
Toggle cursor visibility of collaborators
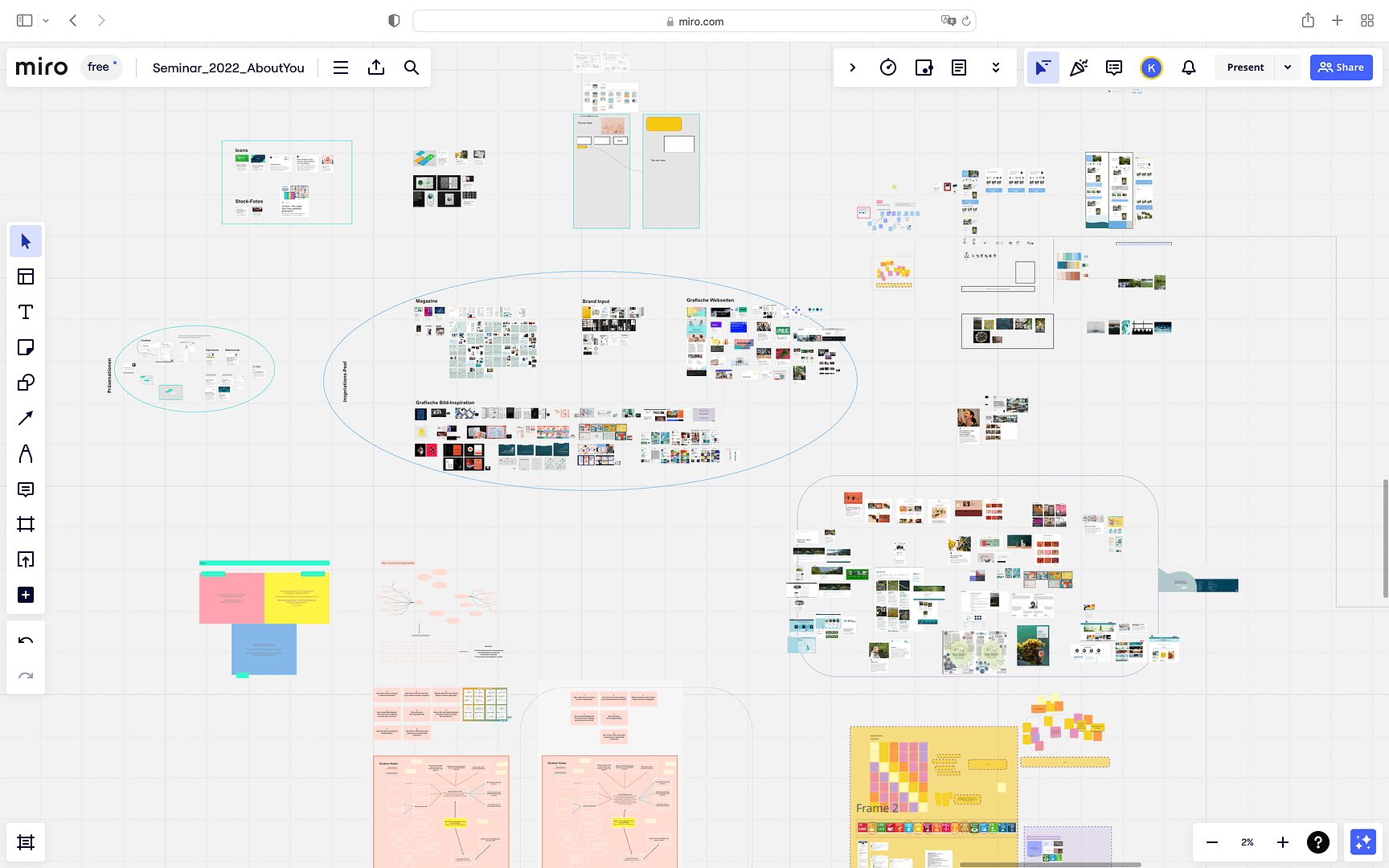tap(1043, 68)
